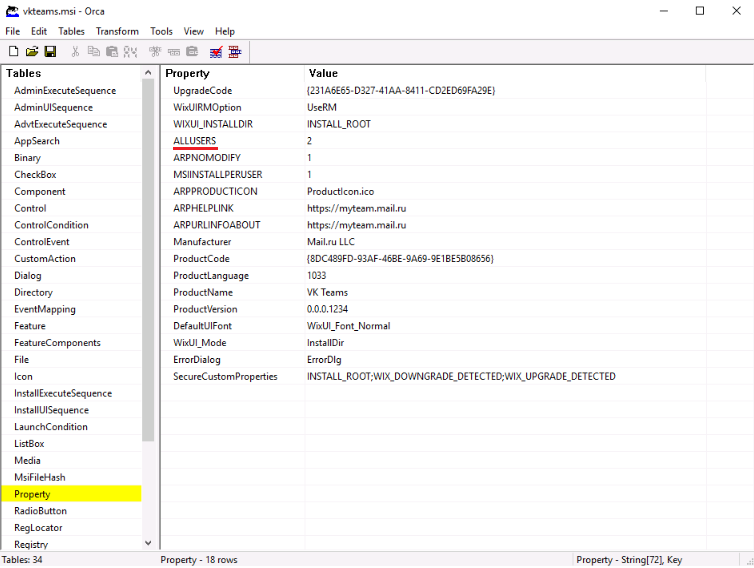The width and height of the screenshot is (754, 568).
Task: Click the Orca app icon in title bar
Action: click(x=12, y=11)
